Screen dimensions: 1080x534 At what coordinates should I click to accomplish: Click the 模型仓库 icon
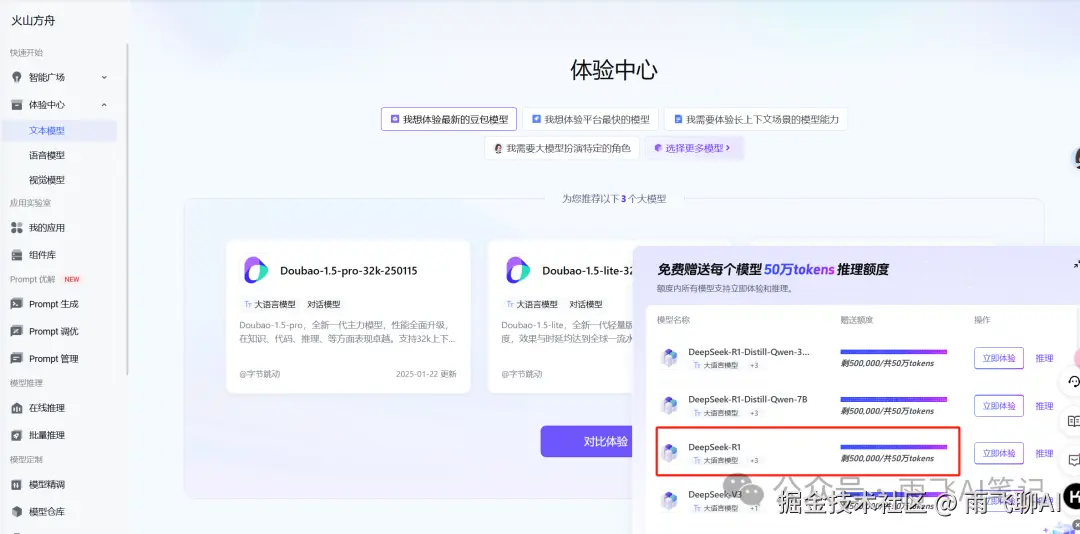pyautogui.click(x=17, y=512)
